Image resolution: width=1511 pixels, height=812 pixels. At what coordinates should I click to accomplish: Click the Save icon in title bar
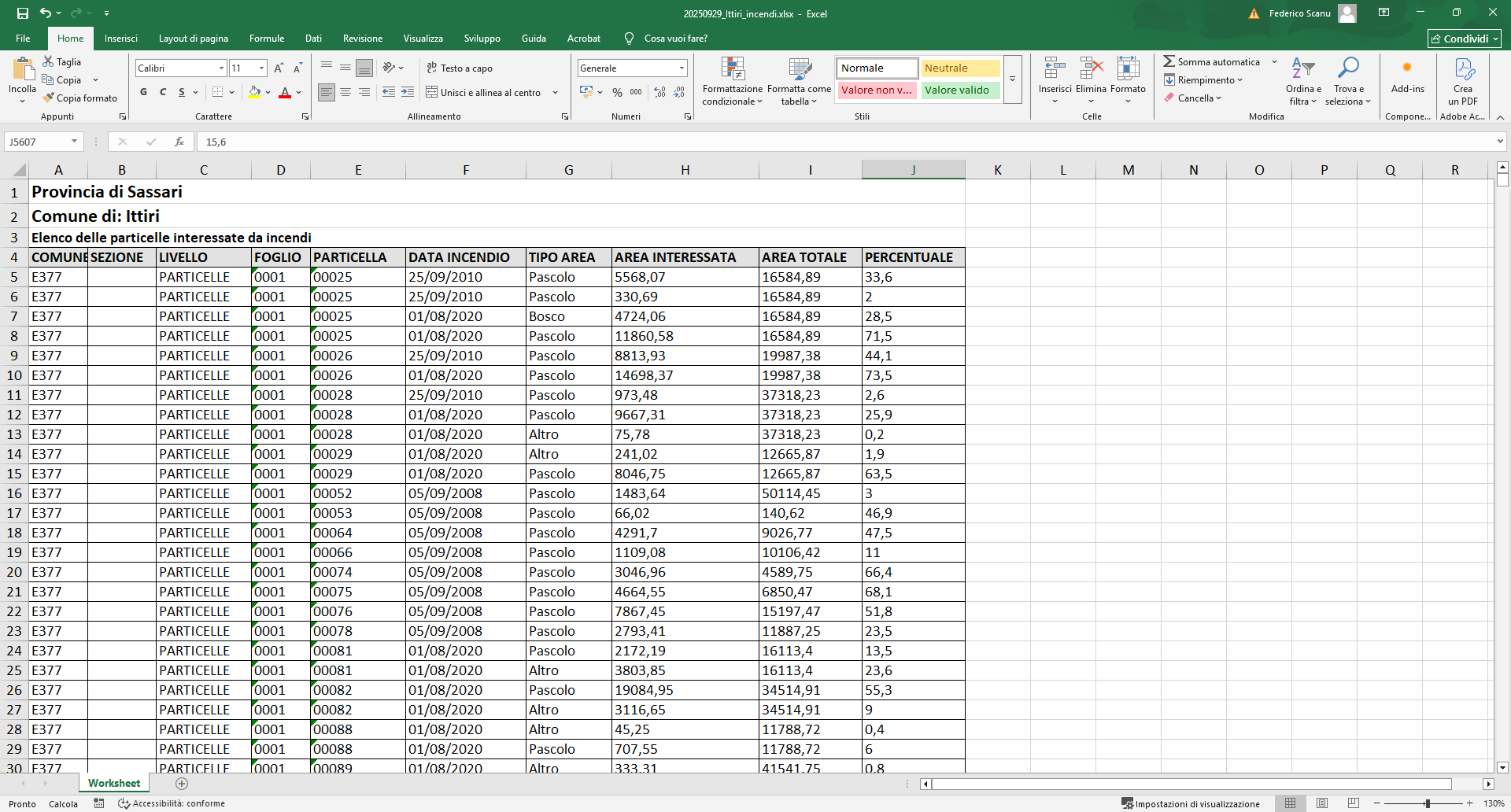pos(22,13)
